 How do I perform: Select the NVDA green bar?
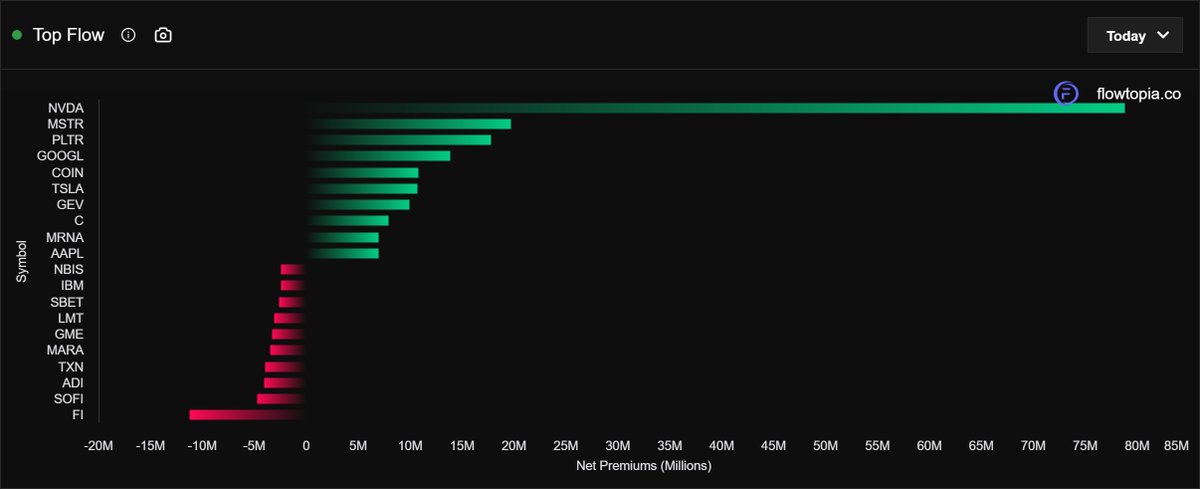(x=716, y=107)
